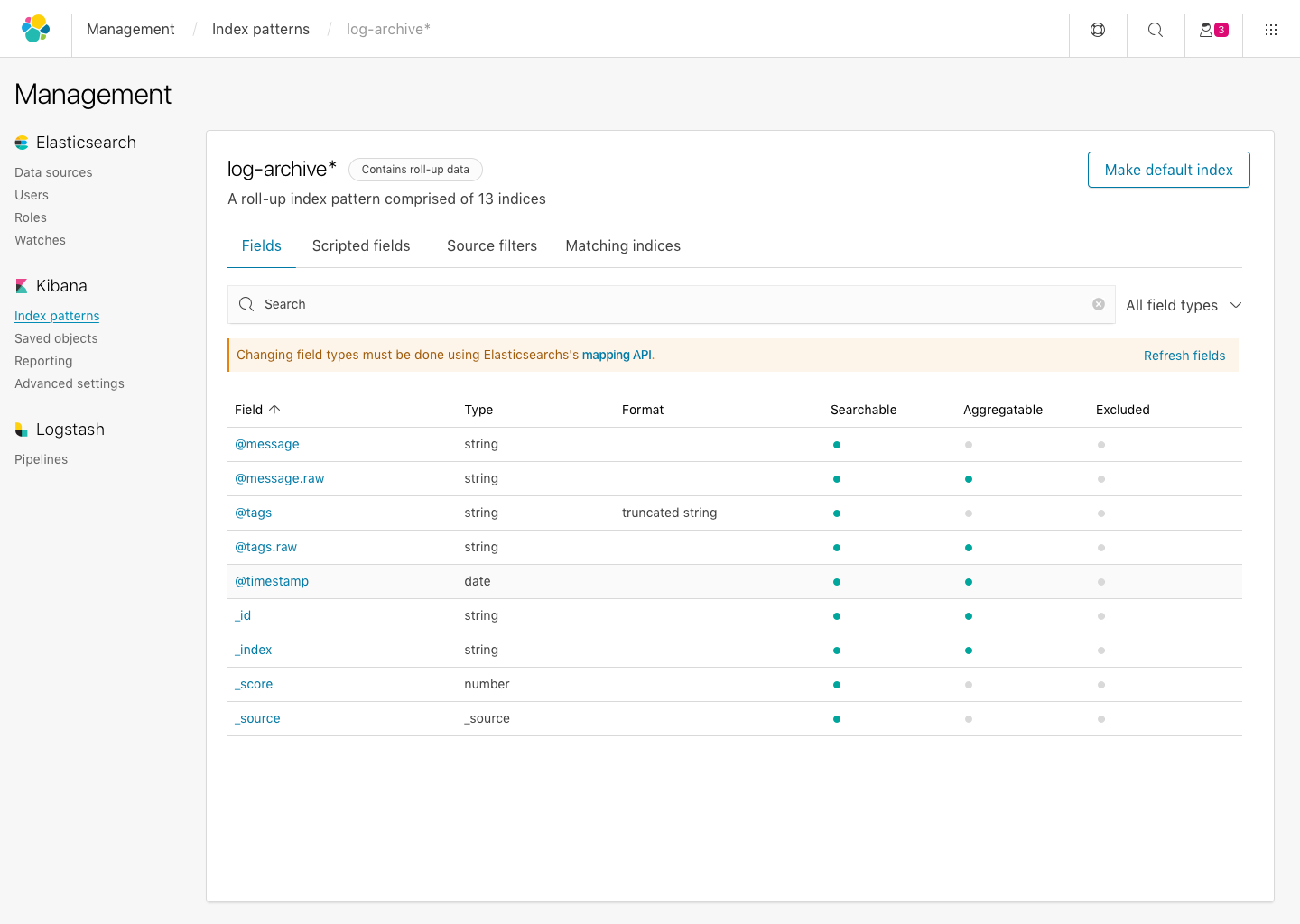The width and height of the screenshot is (1300, 924).
Task: Click the Refresh fields link
Action: click(x=1184, y=356)
